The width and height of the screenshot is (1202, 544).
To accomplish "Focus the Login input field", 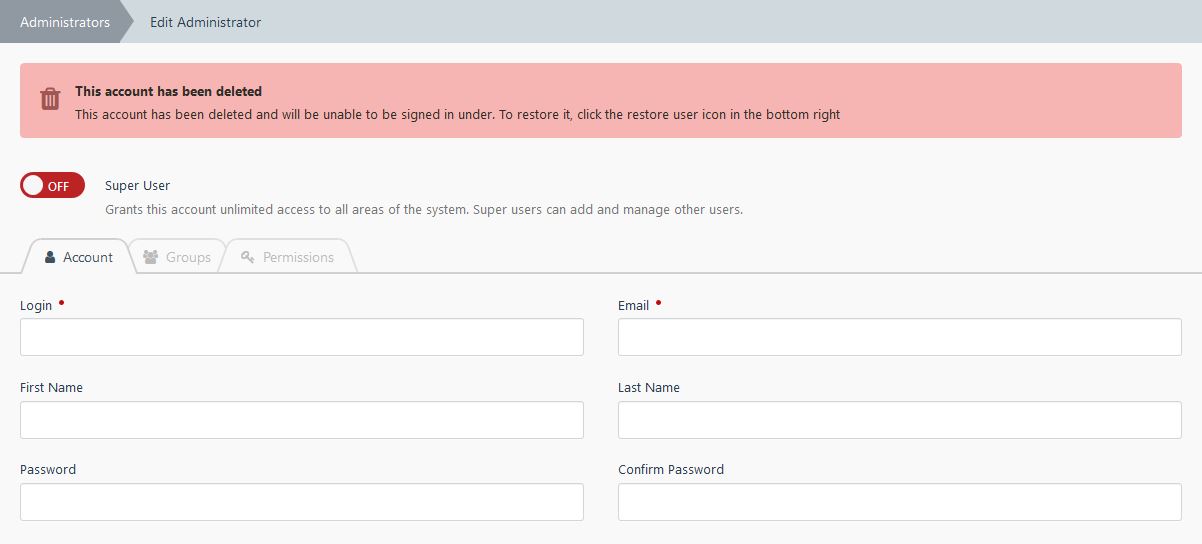I will [302, 337].
